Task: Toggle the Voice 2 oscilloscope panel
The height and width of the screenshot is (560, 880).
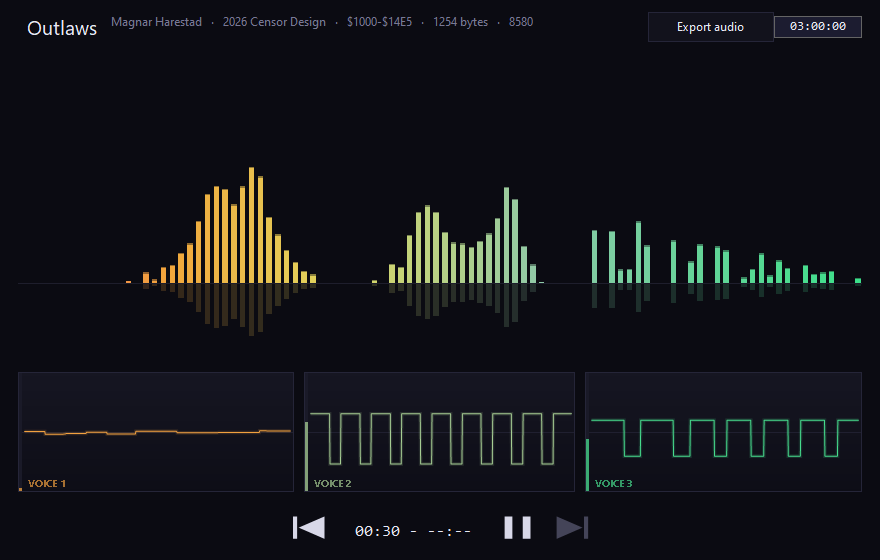Action: point(439,432)
